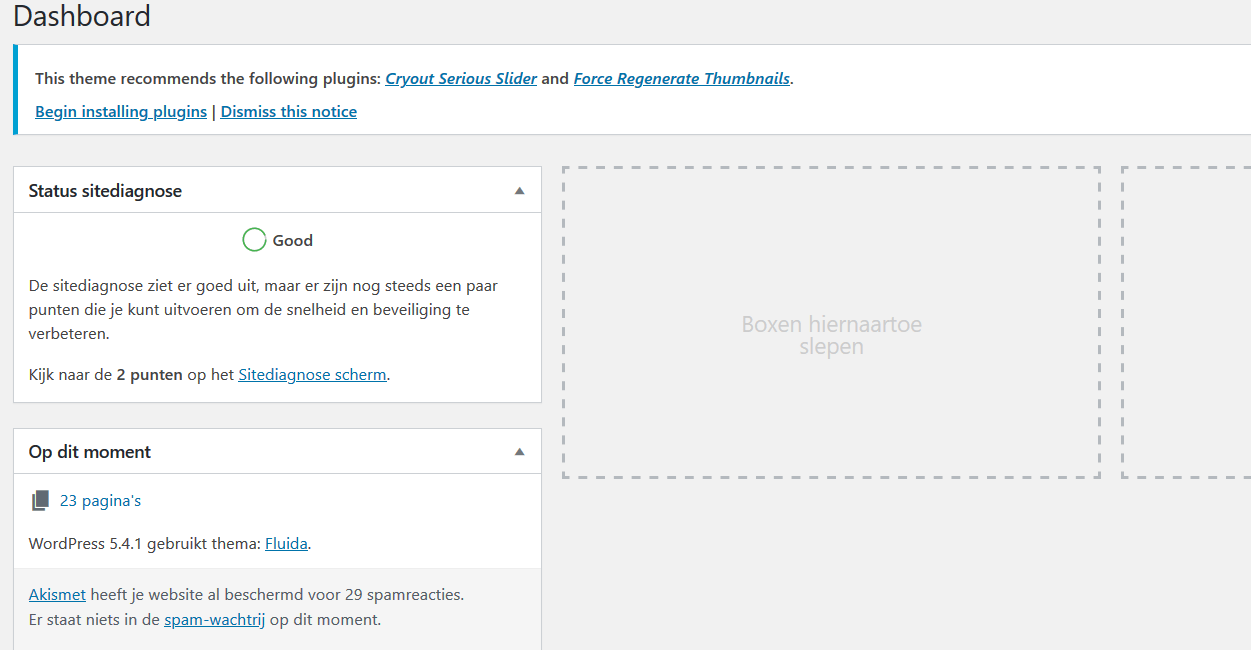Click the Good status label
Viewport: 1251px width, 650px height.
(293, 240)
